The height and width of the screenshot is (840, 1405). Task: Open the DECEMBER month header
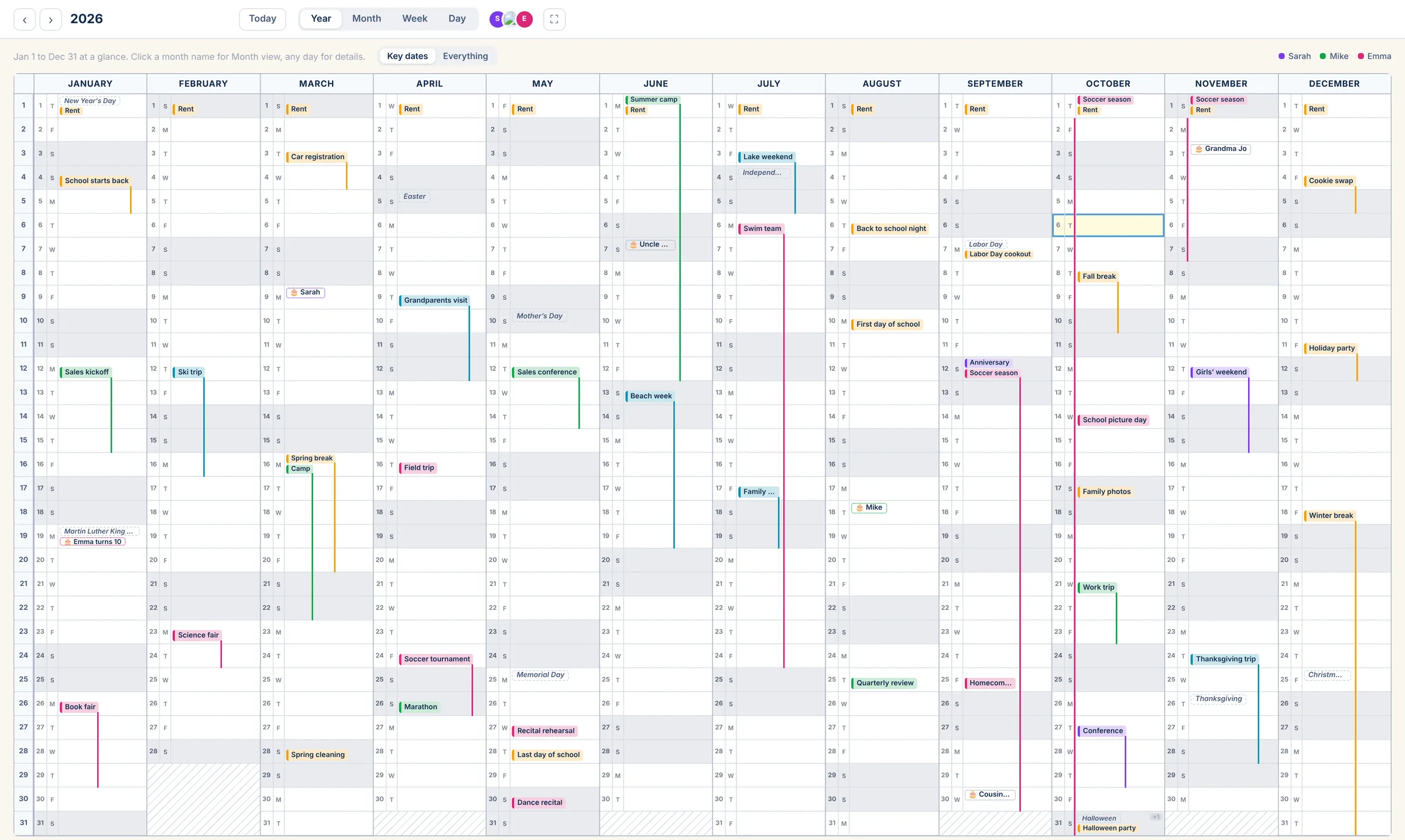tap(1334, 84)
